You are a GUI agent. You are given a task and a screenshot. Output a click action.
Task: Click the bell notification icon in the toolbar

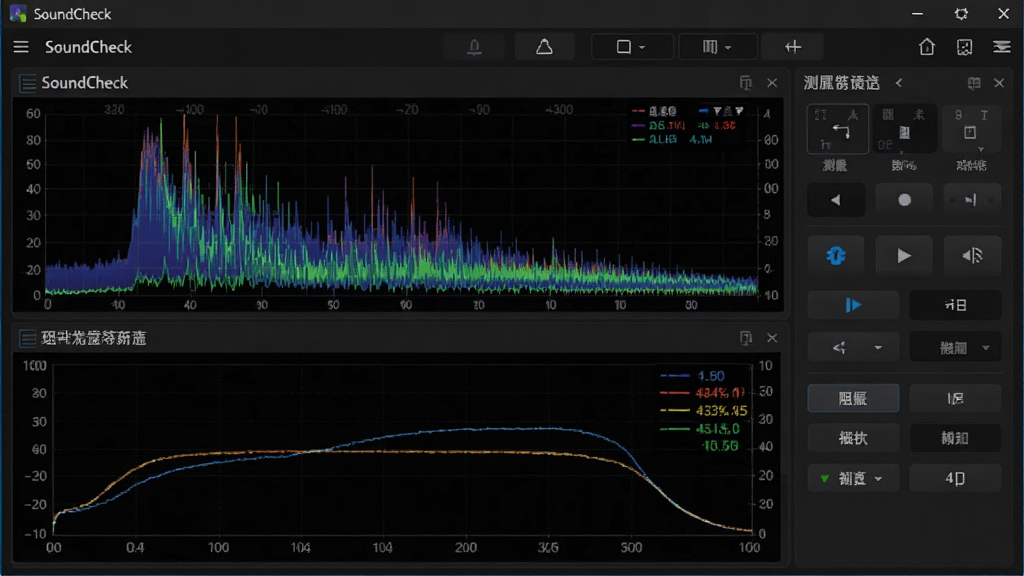pos(475,47)
